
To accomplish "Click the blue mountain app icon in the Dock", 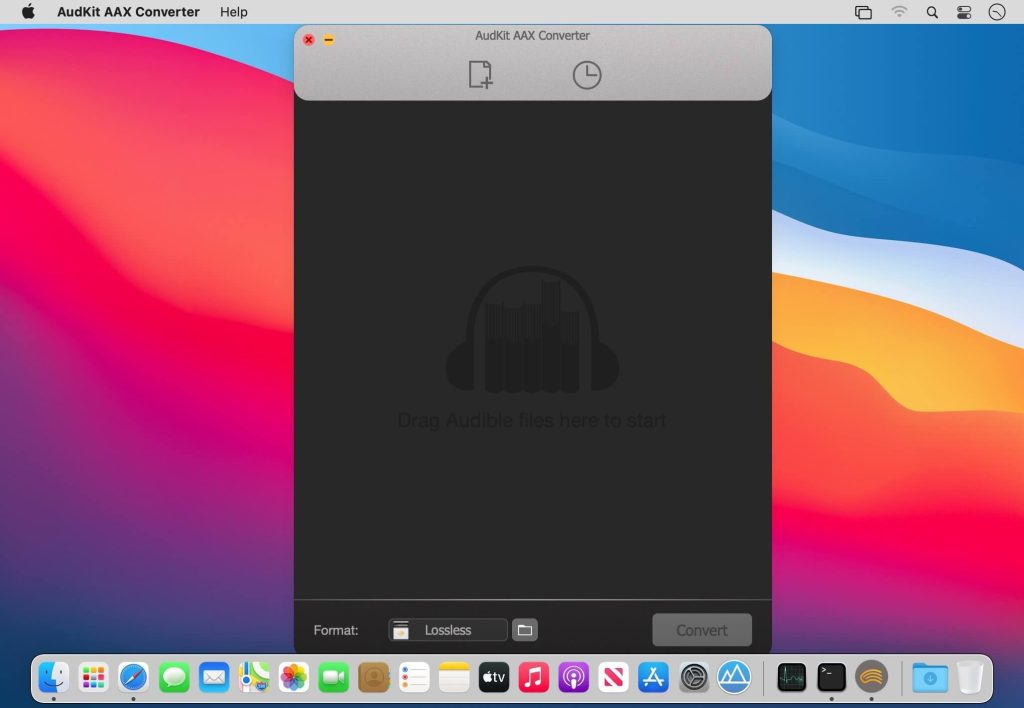I will (734, 677).
